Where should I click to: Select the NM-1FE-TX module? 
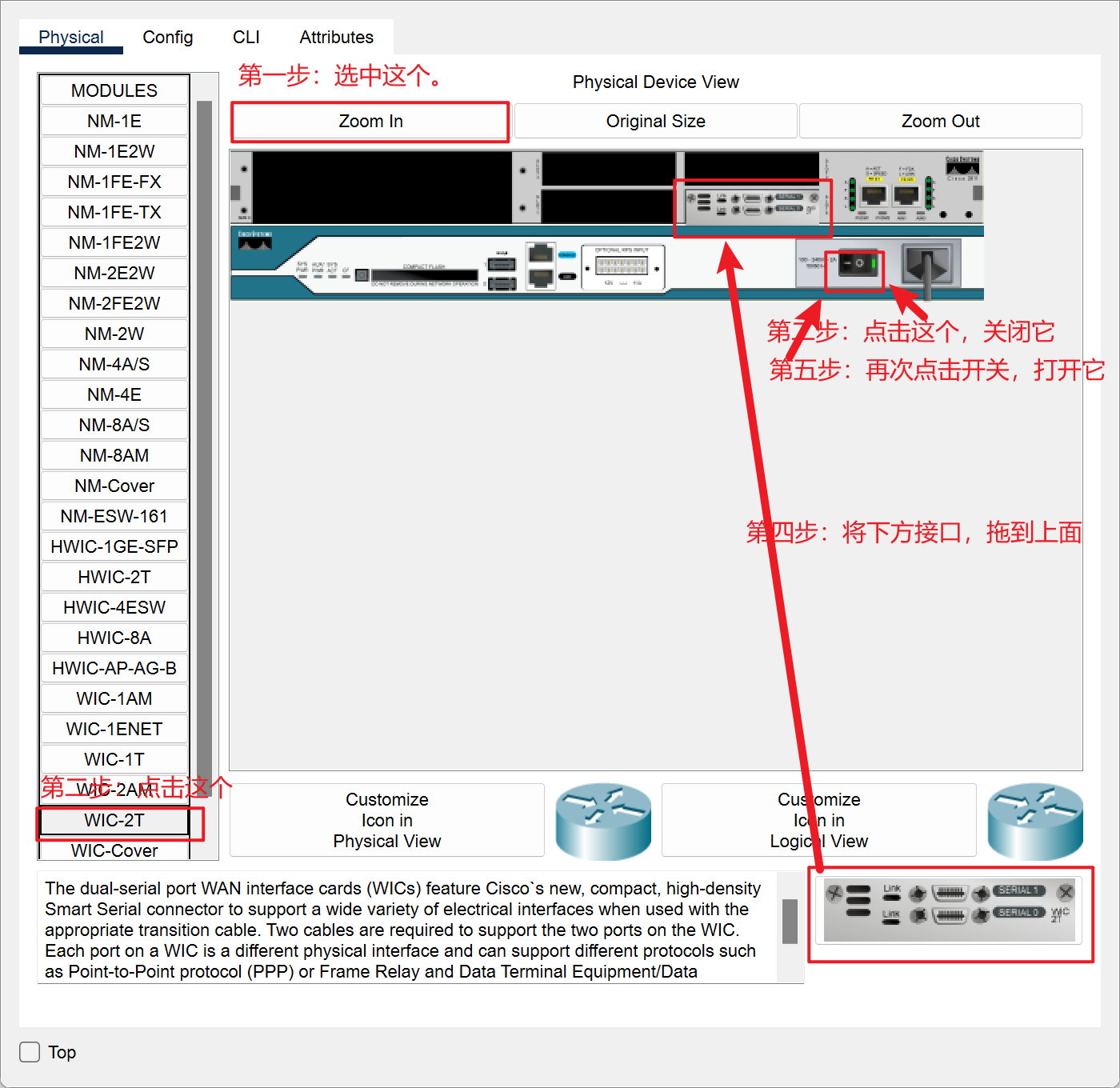pyautogui.click(x=114, y=212)
